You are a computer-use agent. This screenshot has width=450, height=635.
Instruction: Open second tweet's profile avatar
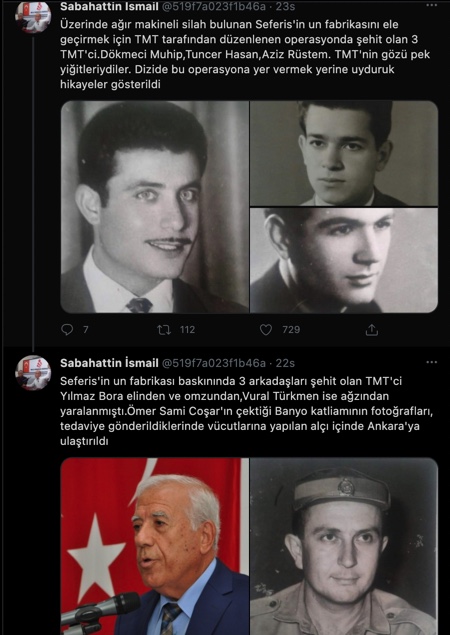coord(33,373)
